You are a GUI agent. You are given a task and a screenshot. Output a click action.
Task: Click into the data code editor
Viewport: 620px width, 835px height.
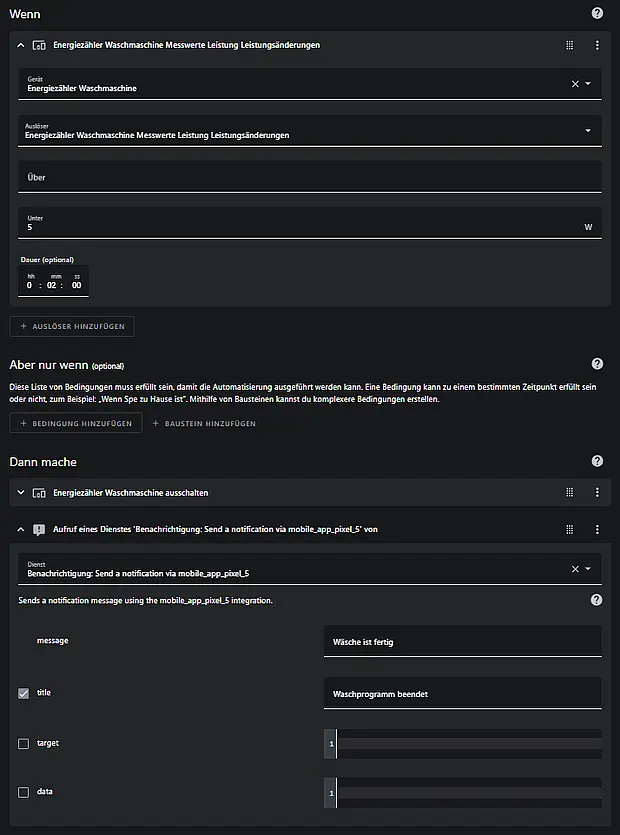[x=463, y=793]
